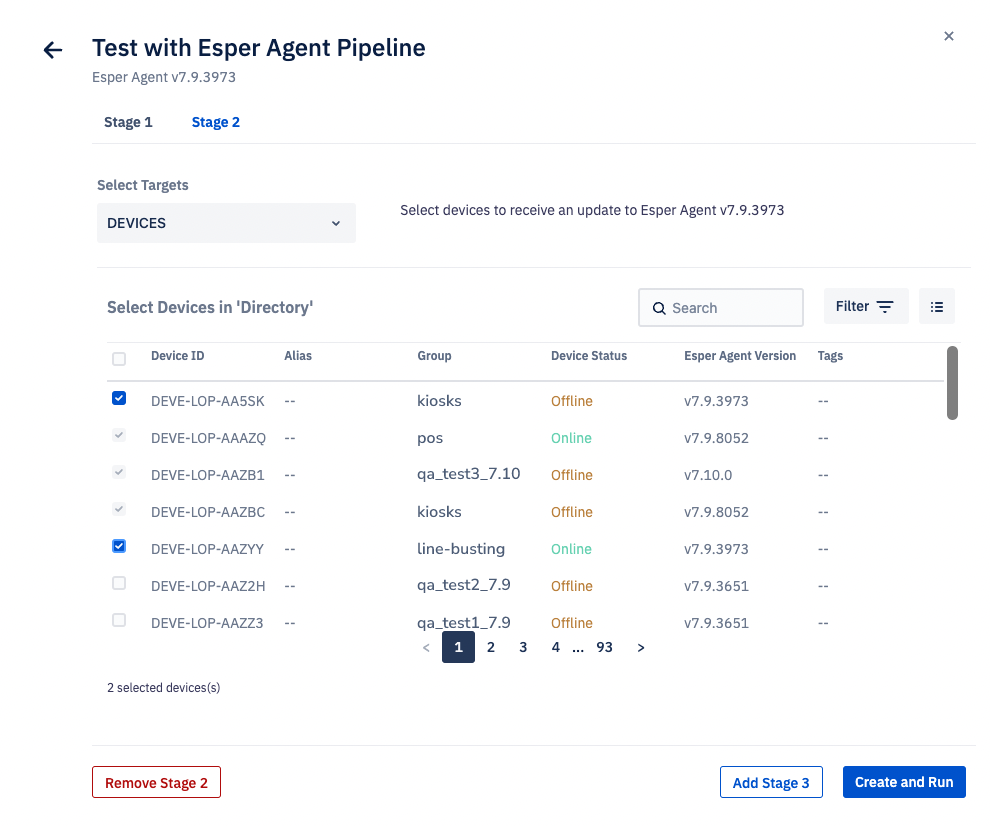Go to next page using right chevron

(x=641, y=648)
